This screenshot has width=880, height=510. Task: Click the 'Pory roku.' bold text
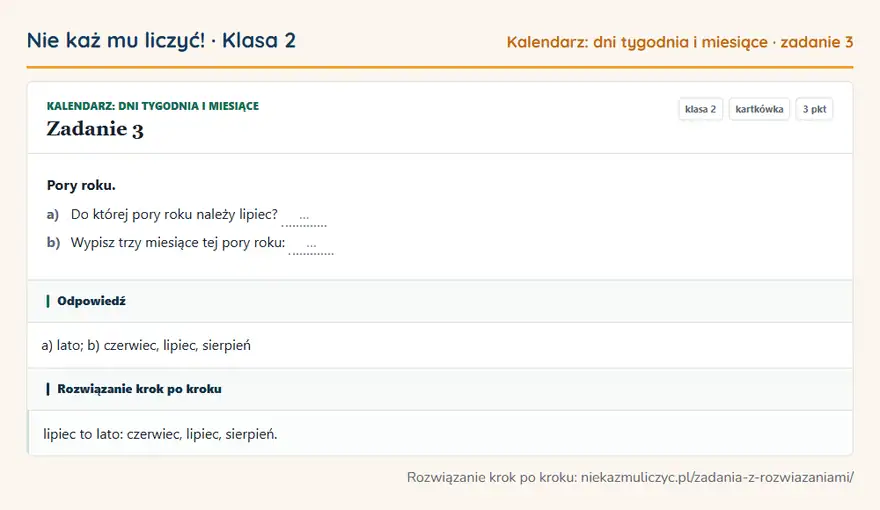point(81,185)
